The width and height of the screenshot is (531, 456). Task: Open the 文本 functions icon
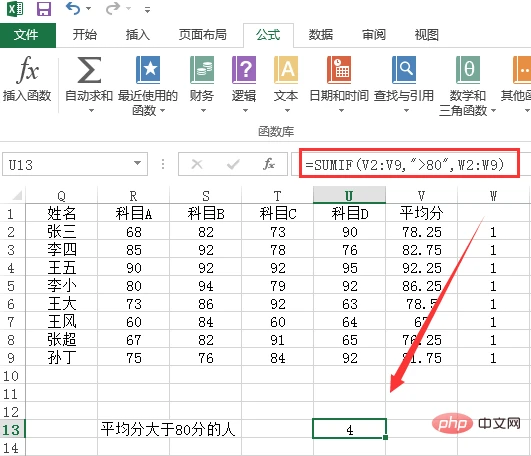[x=286, y=70]
